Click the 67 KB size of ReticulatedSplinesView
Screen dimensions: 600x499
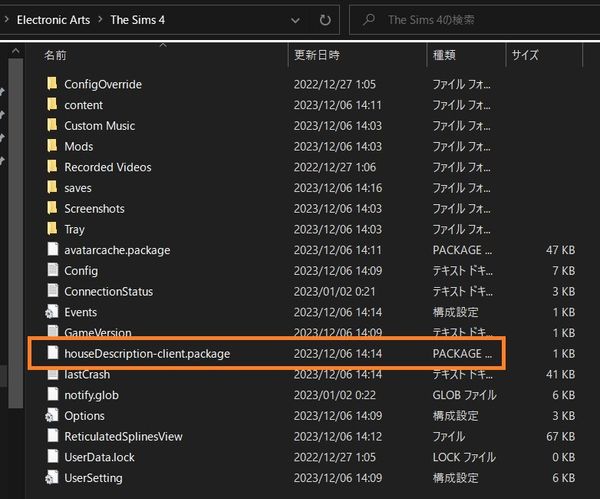561,436
